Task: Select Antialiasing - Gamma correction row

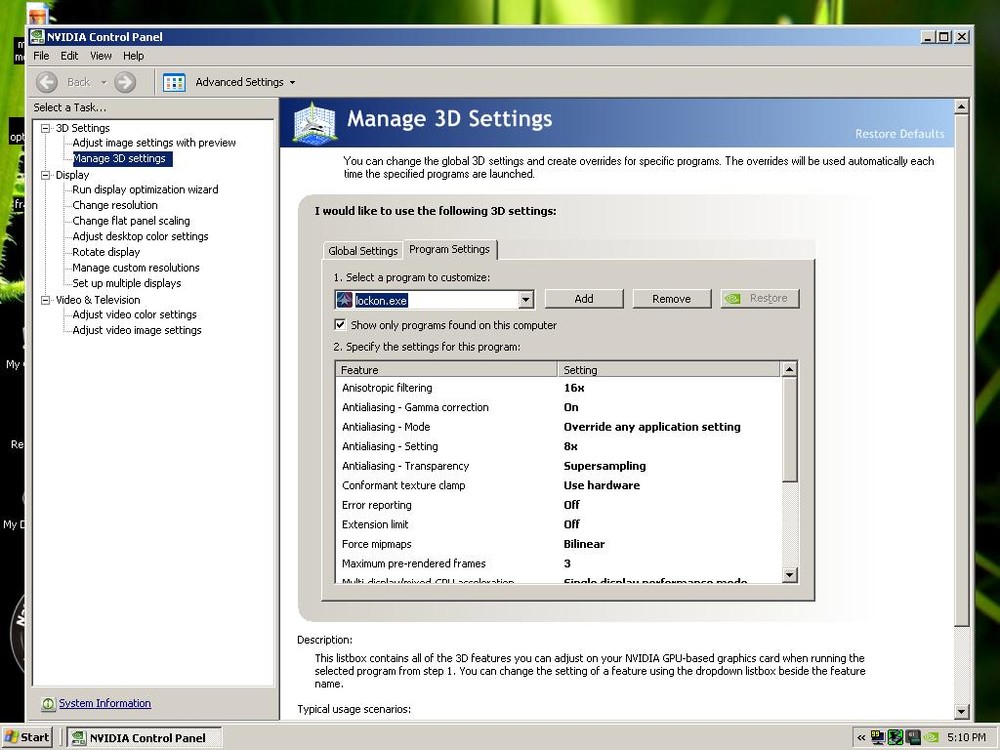Action: point(558,407)
